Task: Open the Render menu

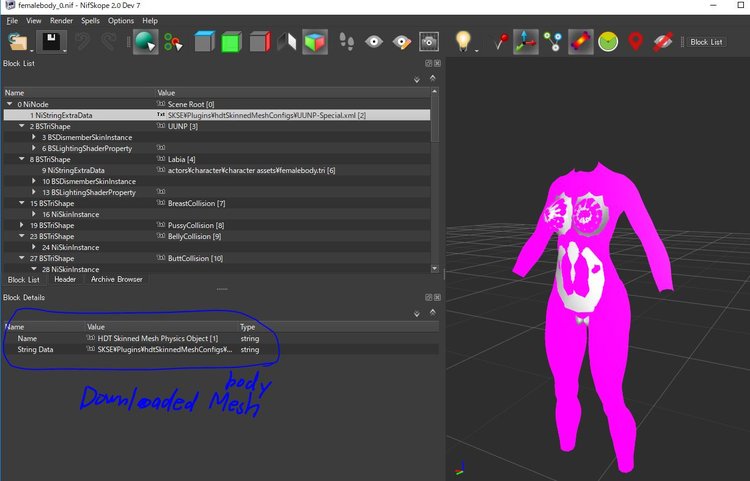Action: [61, 21]
